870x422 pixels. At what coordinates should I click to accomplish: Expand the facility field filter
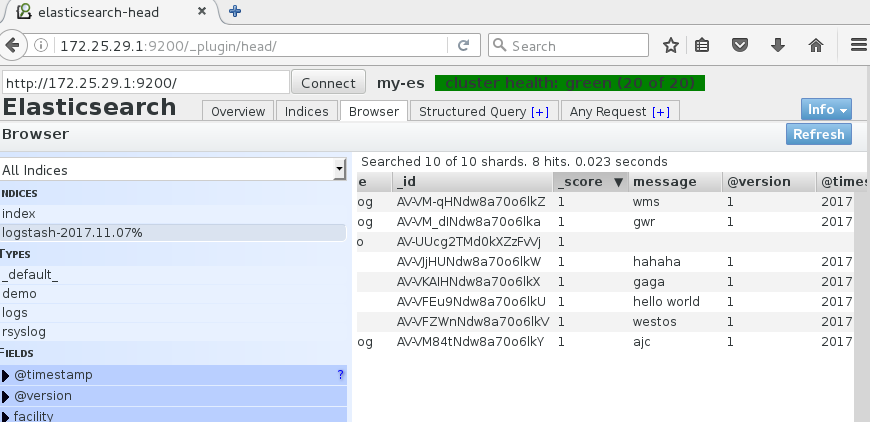tap(6, 416)
